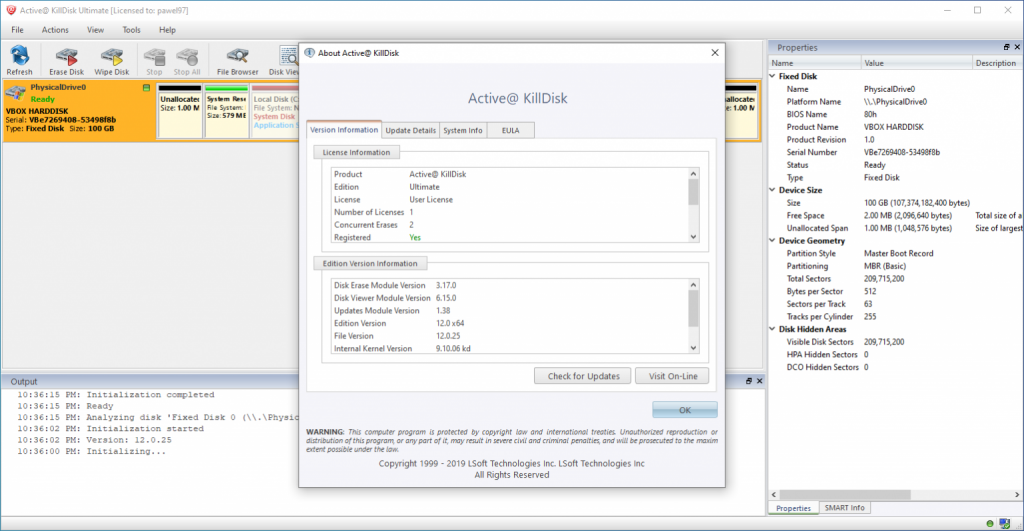This screenshot has width=1024, height=531.
Task: Select the HPA Hidden Sectors row
Action: [x=895, y=355]
